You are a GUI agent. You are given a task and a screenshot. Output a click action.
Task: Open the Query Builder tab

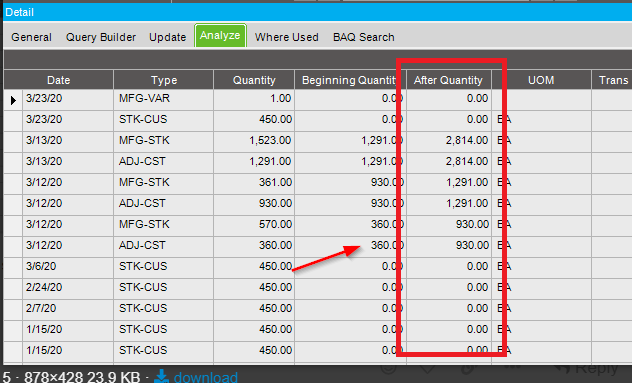click(101, 37)
